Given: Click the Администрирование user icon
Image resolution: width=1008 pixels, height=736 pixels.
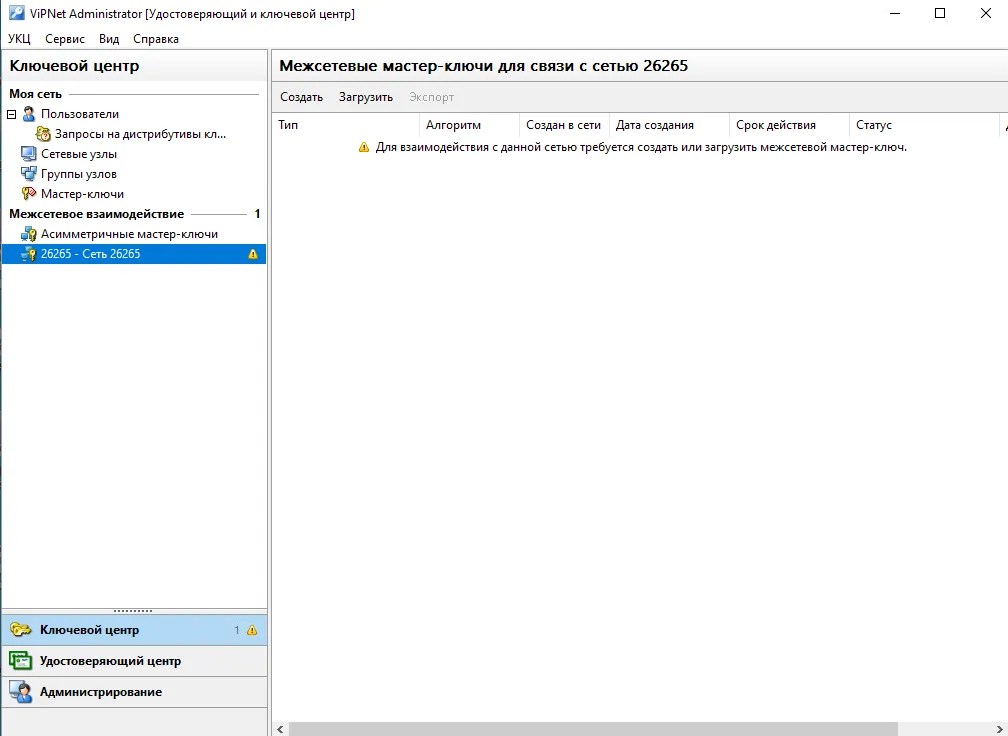Looking at the screenshot, I should (x=21, y=692).
